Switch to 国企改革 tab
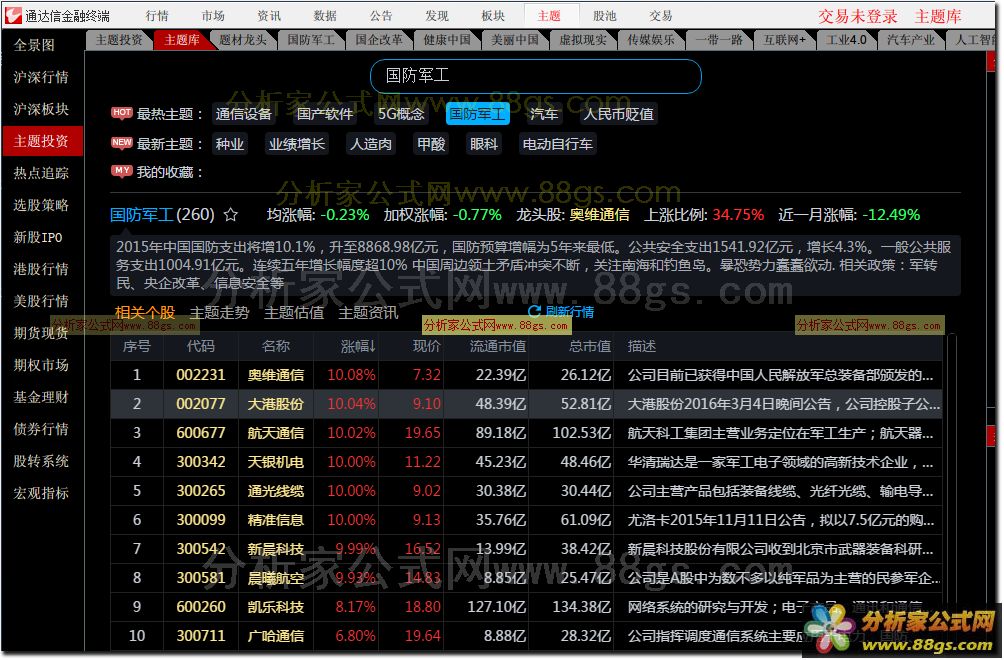1004x660 pixels. [x=379, y=40]
